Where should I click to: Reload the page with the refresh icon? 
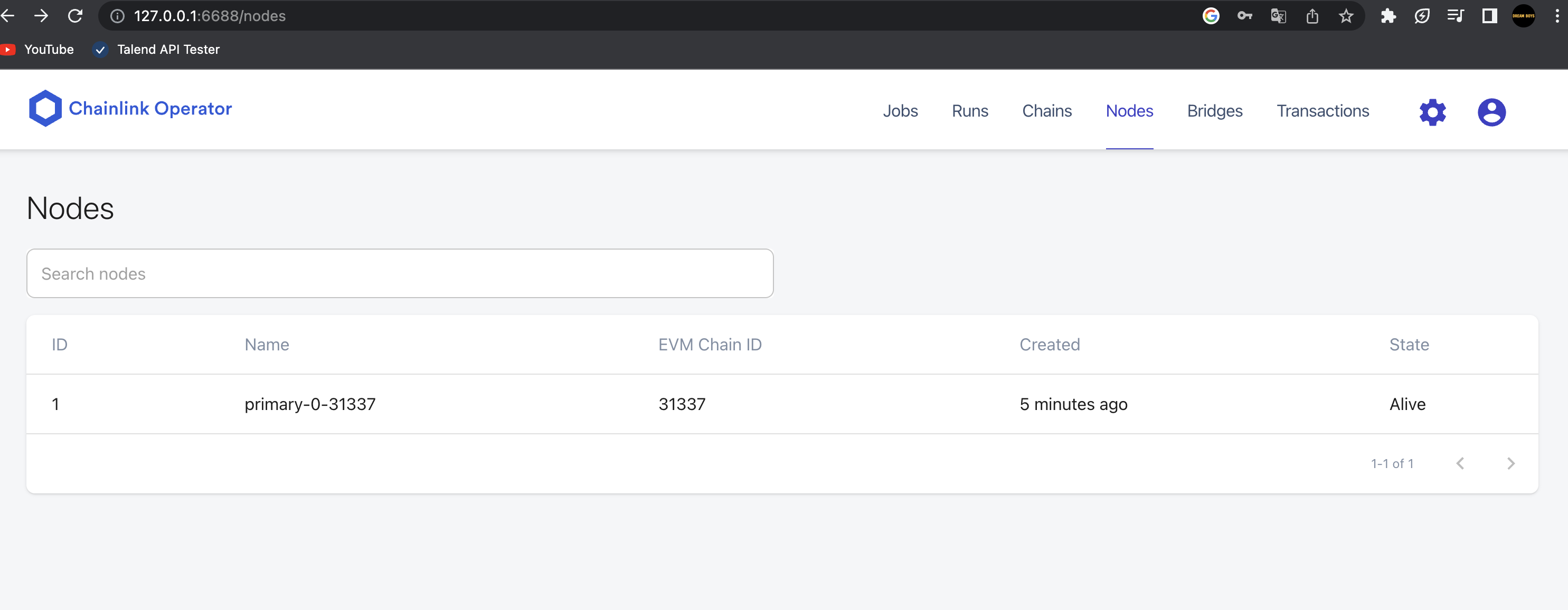tap(75, 16)
